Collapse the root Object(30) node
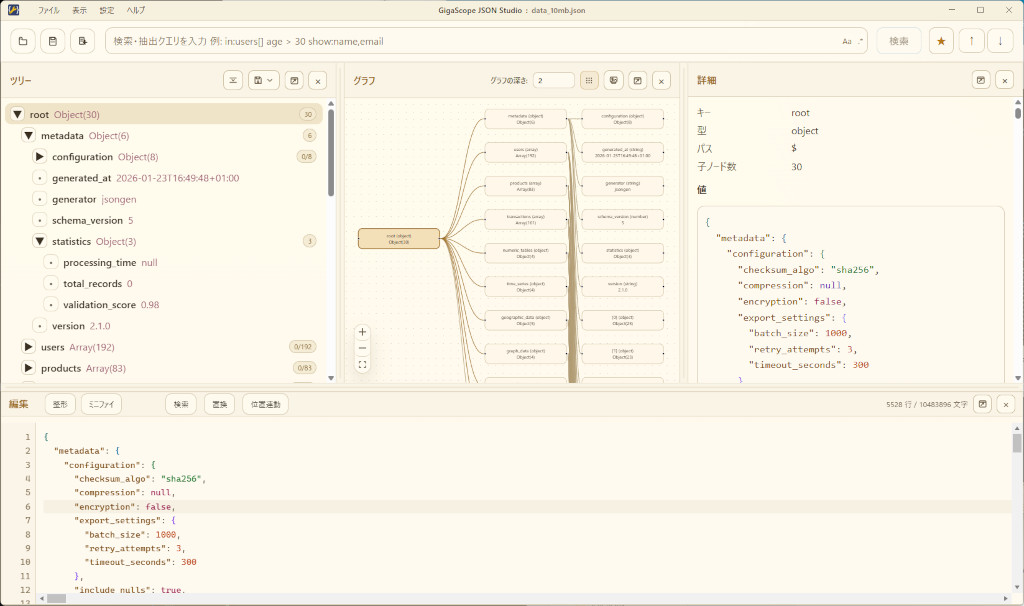 [18, 114]
